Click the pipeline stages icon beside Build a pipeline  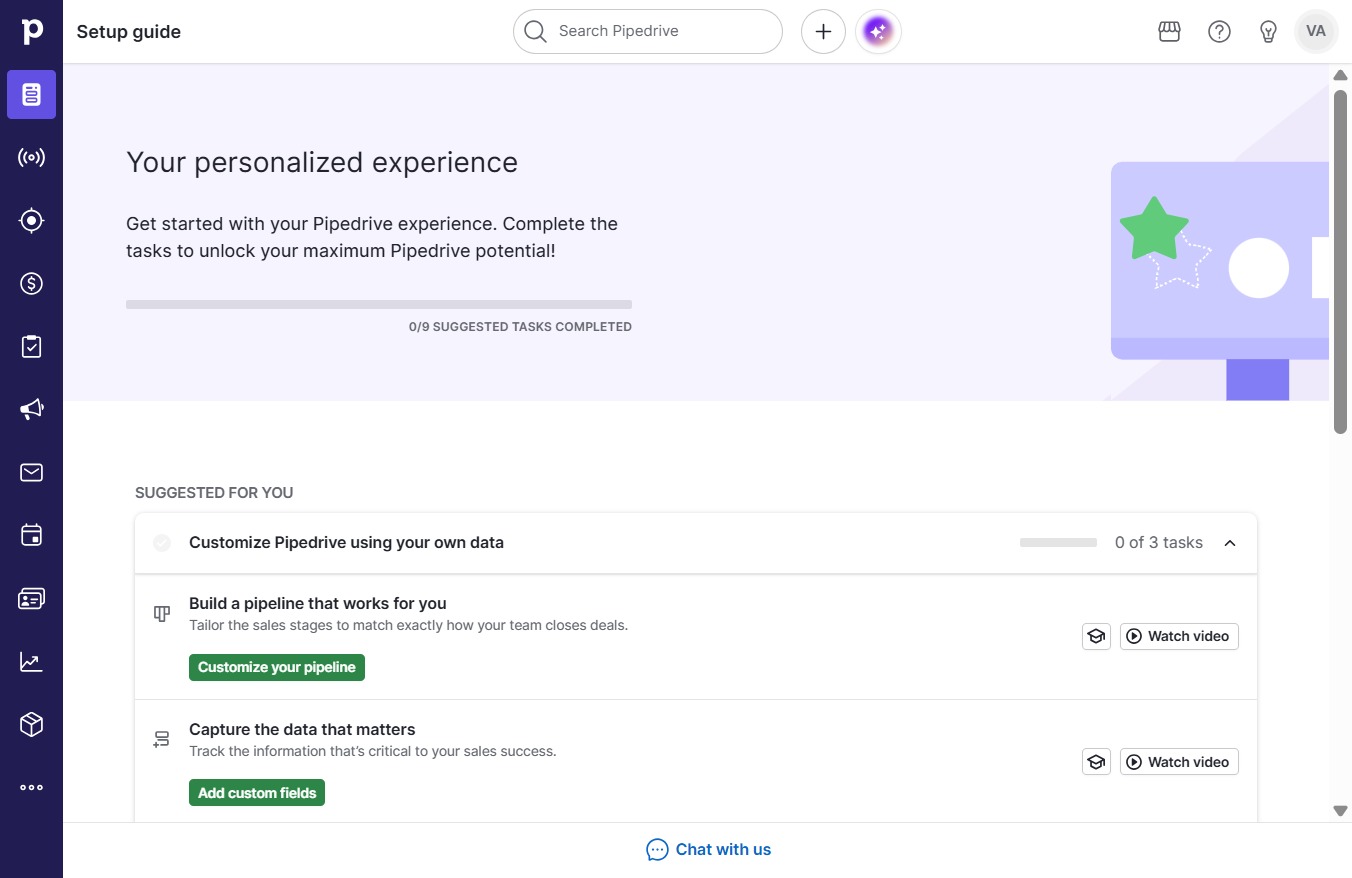161,613
